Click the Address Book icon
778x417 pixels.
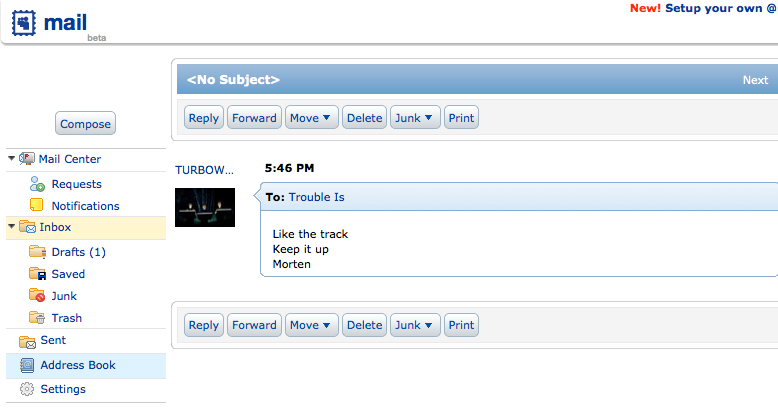tap(27, 365)
